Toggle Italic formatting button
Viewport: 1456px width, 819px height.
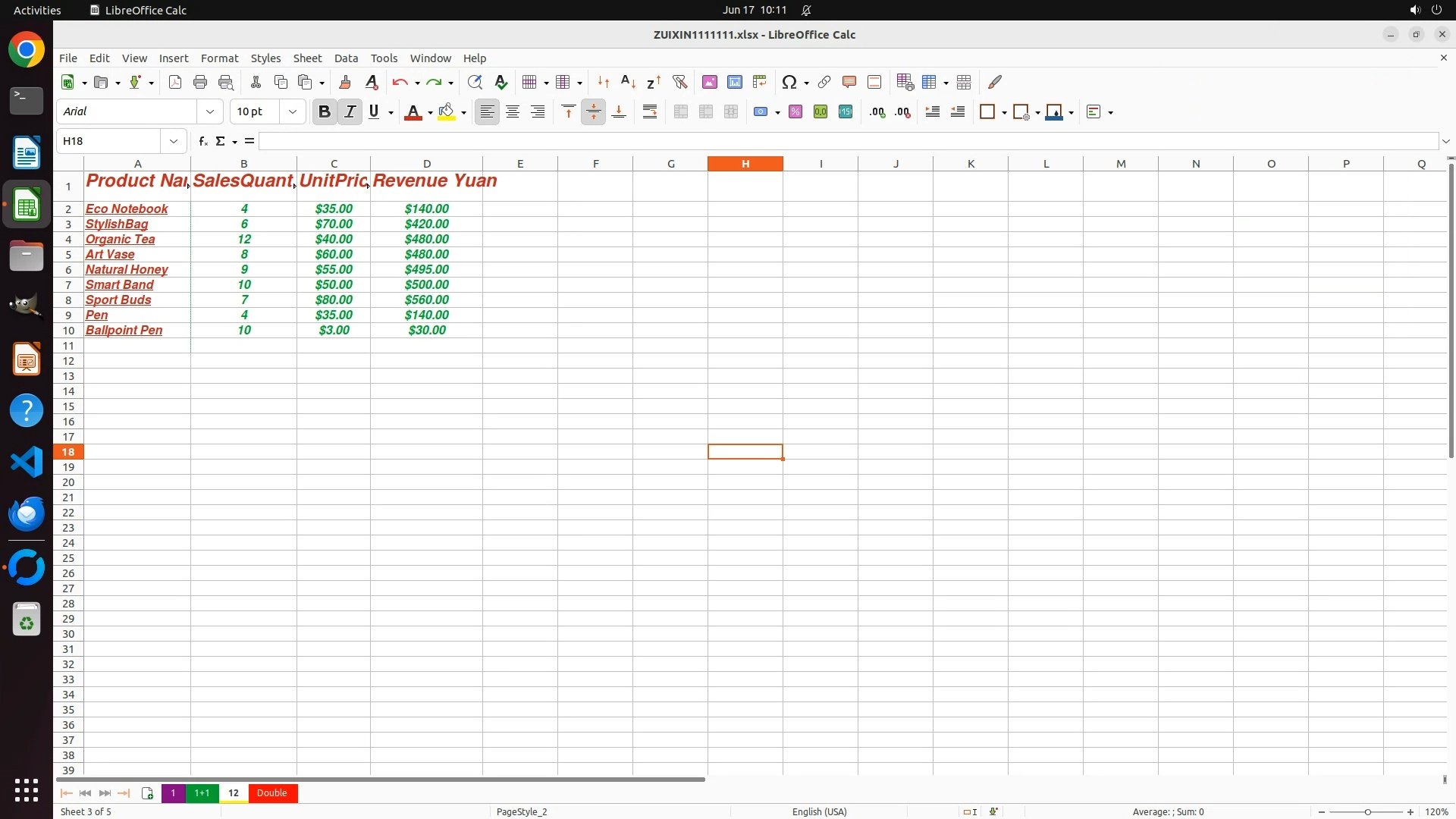point(350,112)
